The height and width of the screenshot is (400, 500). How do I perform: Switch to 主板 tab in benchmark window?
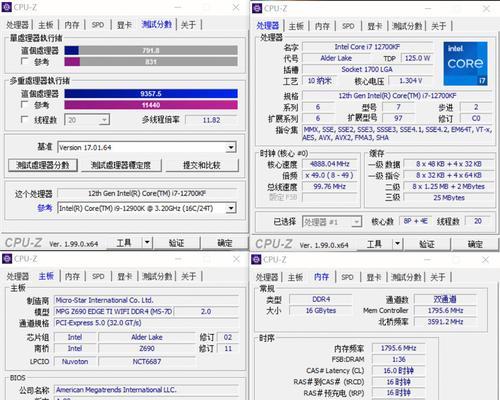point(46,25)
